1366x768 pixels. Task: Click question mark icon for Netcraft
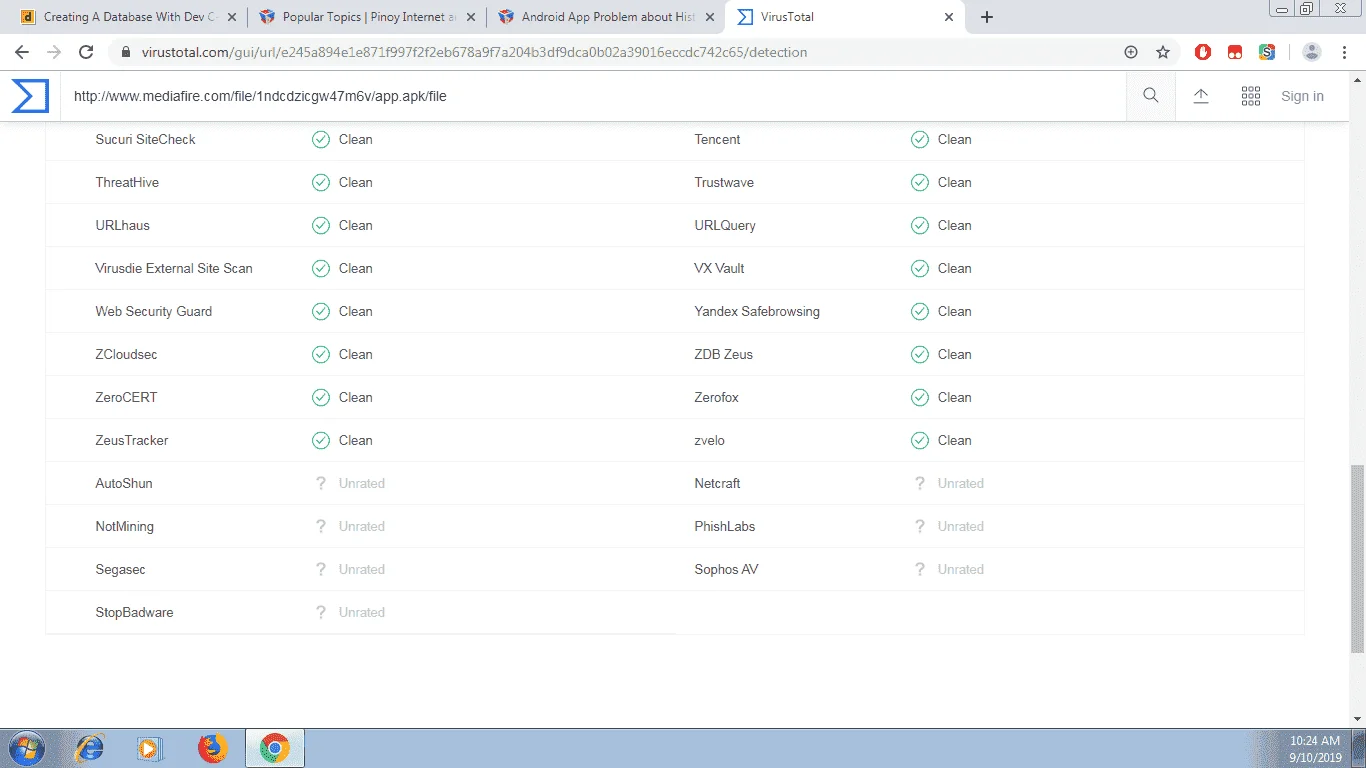coord(920,483)
